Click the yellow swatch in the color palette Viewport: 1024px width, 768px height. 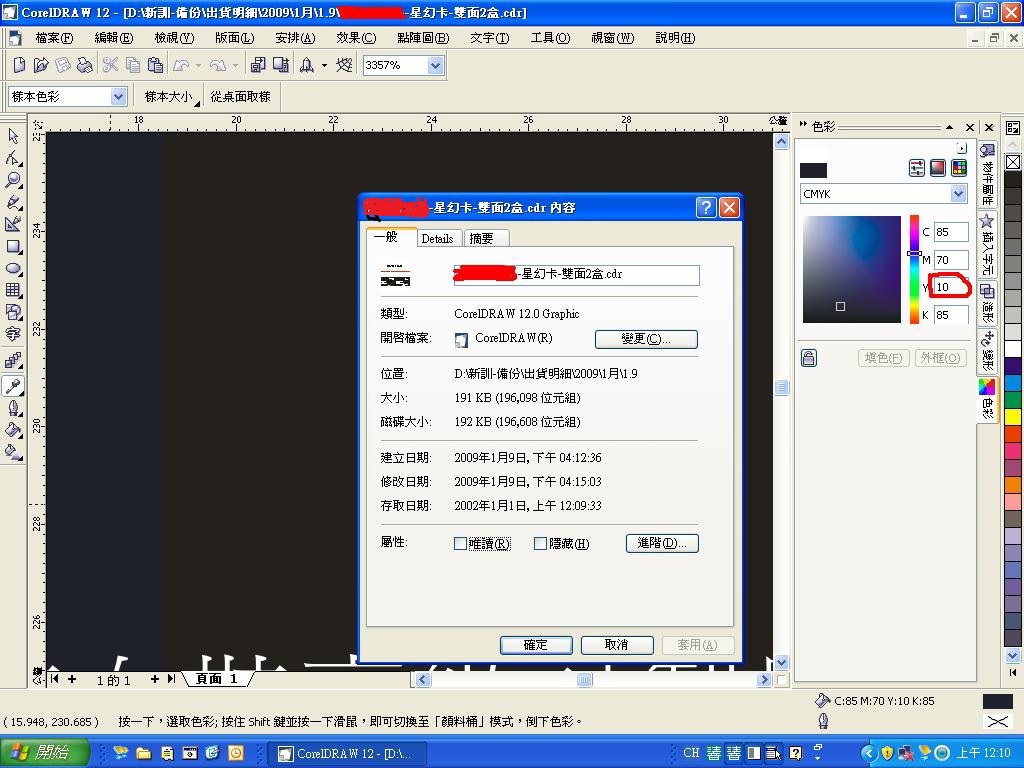tap(1012, 416)
